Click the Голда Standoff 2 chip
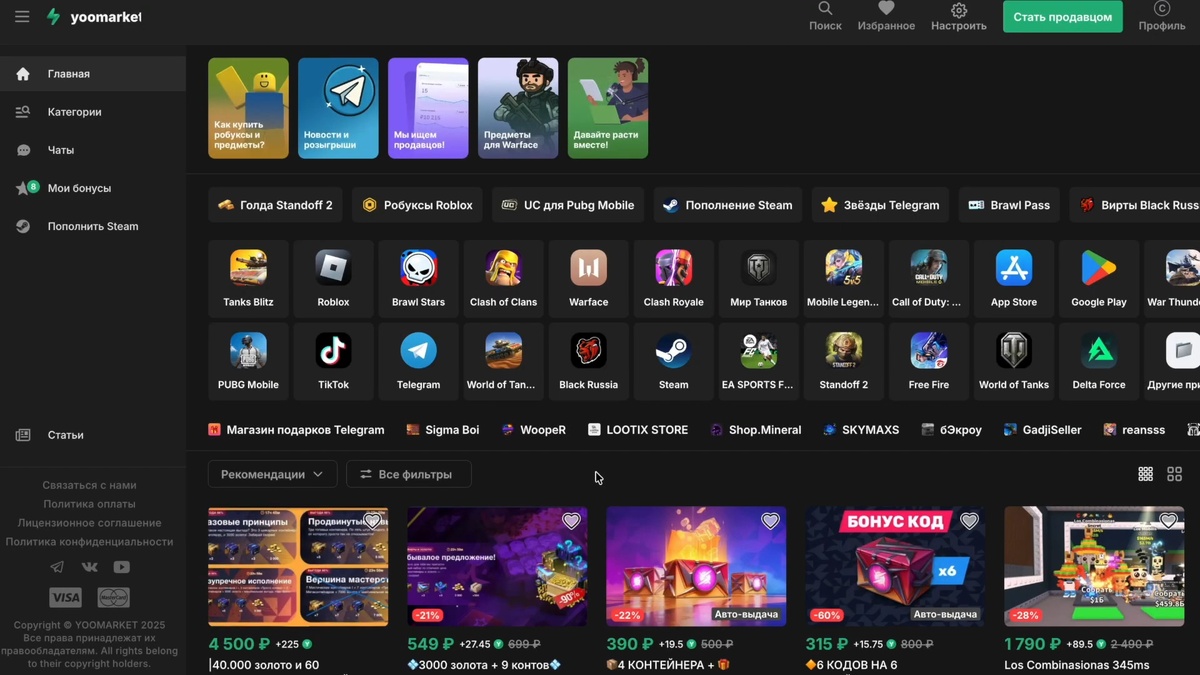This screenshot has width=1200, height=675. click(275, 205)
